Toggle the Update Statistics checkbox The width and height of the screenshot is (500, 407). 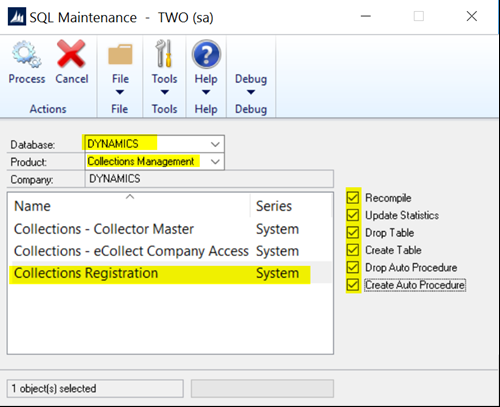pos(353,215)
